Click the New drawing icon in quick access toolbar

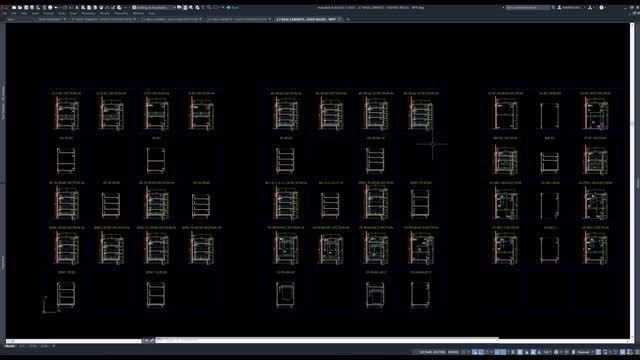(x=14, y=7)
